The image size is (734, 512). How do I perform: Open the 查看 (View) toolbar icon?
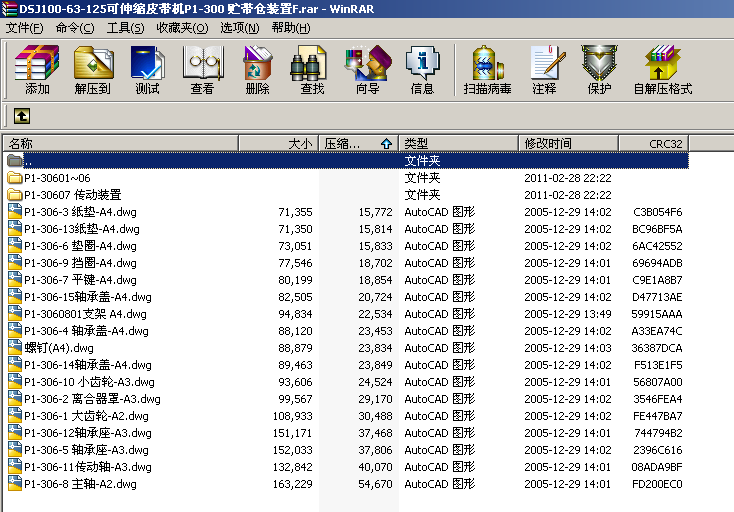pos(203,69)
